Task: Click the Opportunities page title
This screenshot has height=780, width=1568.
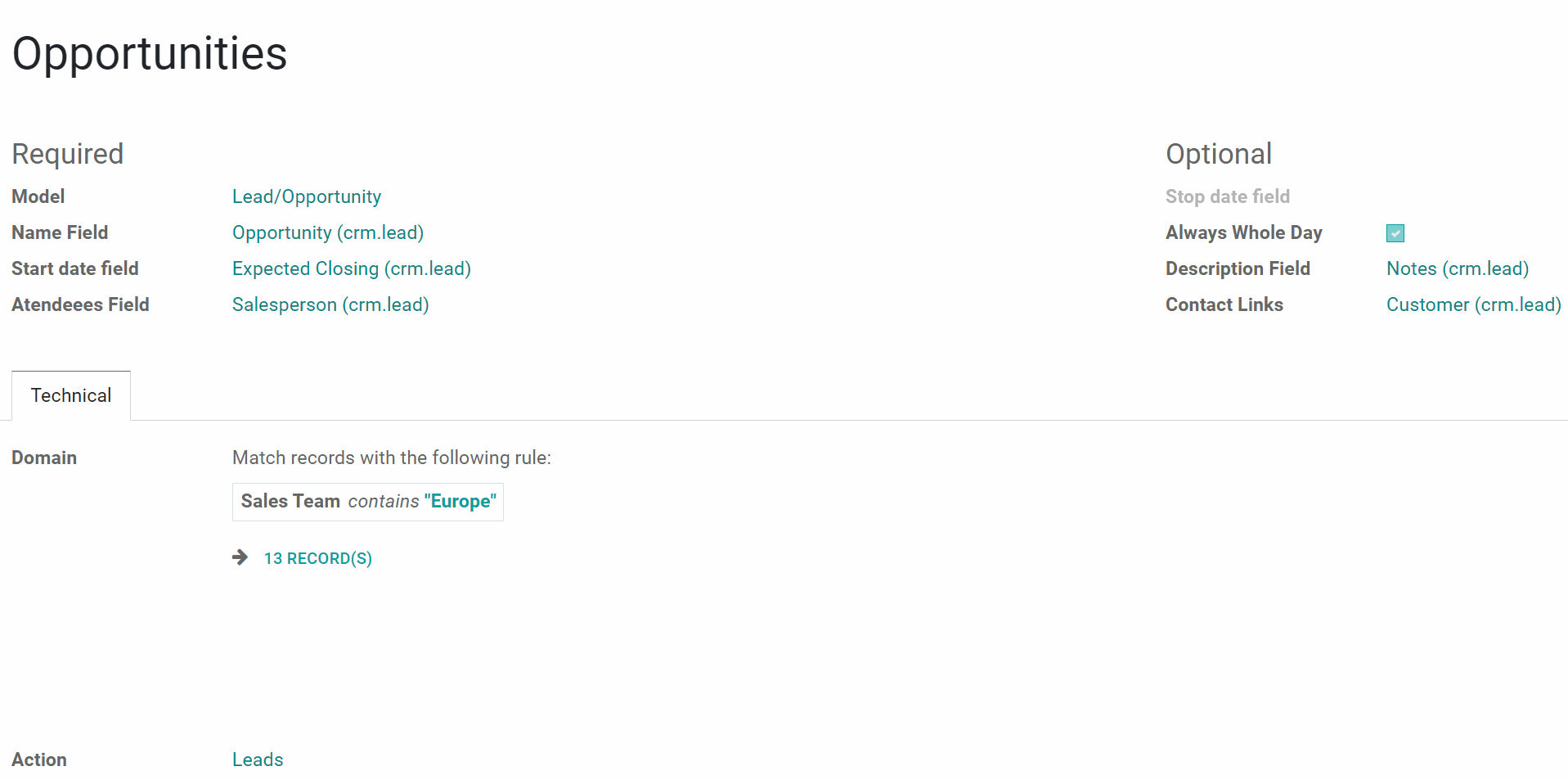Action: [x=150, y=54]
